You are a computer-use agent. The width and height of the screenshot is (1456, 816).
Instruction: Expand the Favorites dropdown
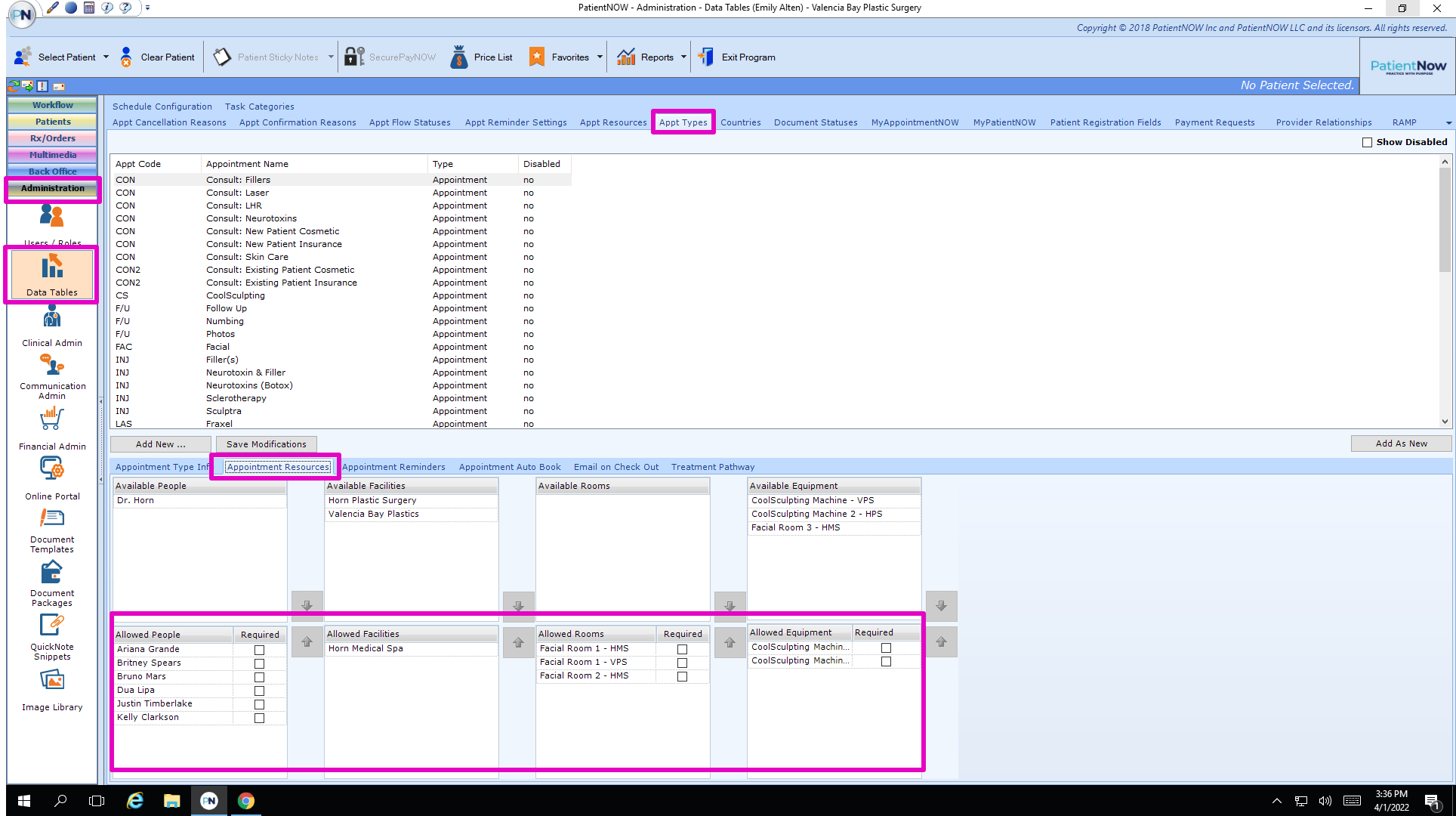coord(600,57)
